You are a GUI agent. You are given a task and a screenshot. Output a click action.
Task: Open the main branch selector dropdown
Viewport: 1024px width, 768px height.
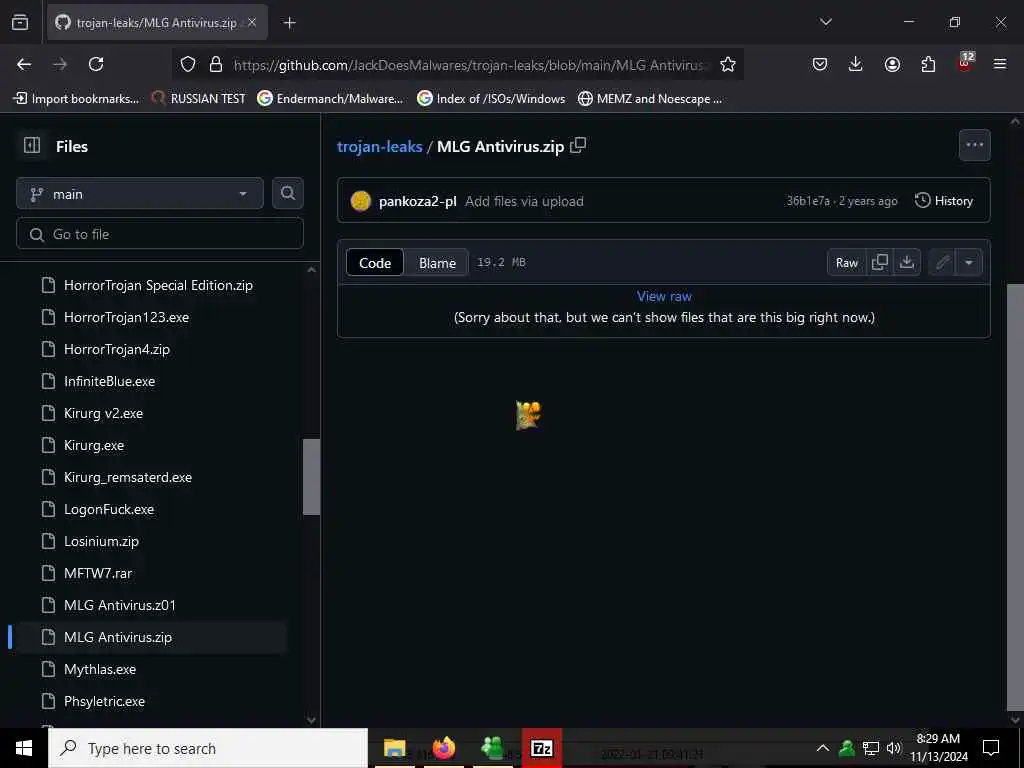coord(140,194)
